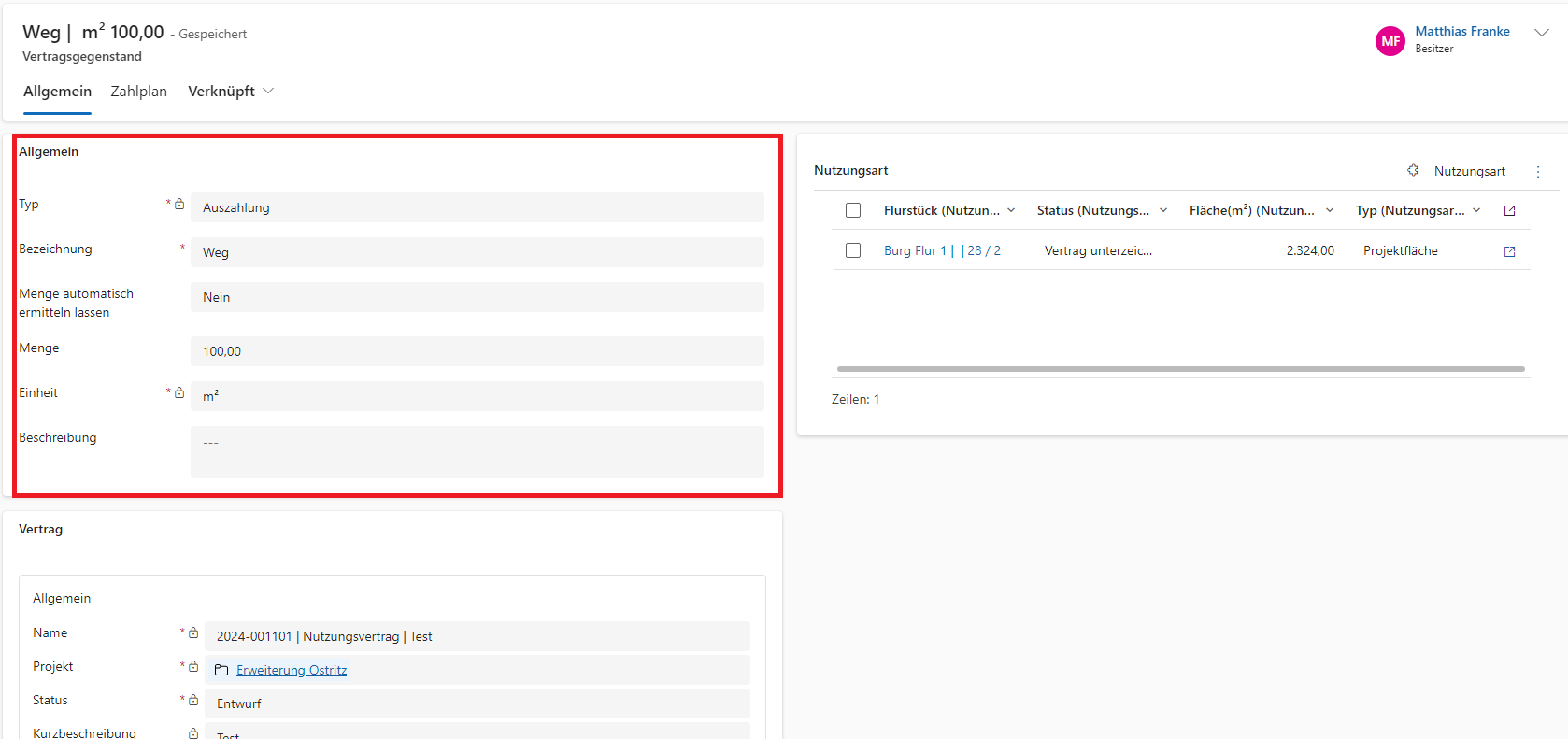Select the Allgemein tab
This screenshot has height=739, width=1568.
pos(57,92)
